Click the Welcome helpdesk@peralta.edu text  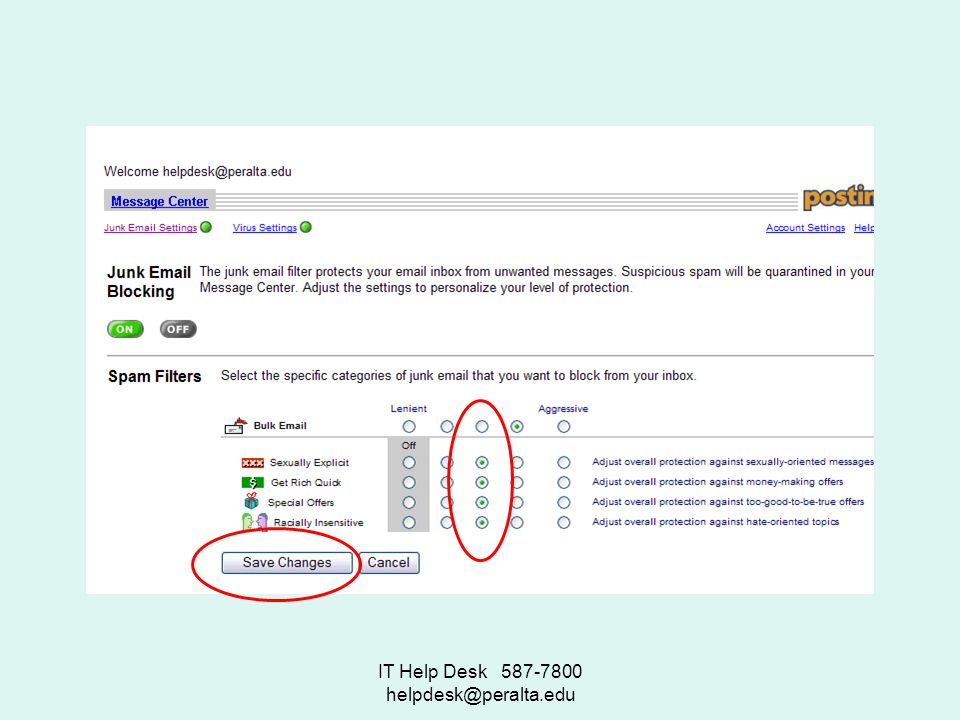pos(198,171)
